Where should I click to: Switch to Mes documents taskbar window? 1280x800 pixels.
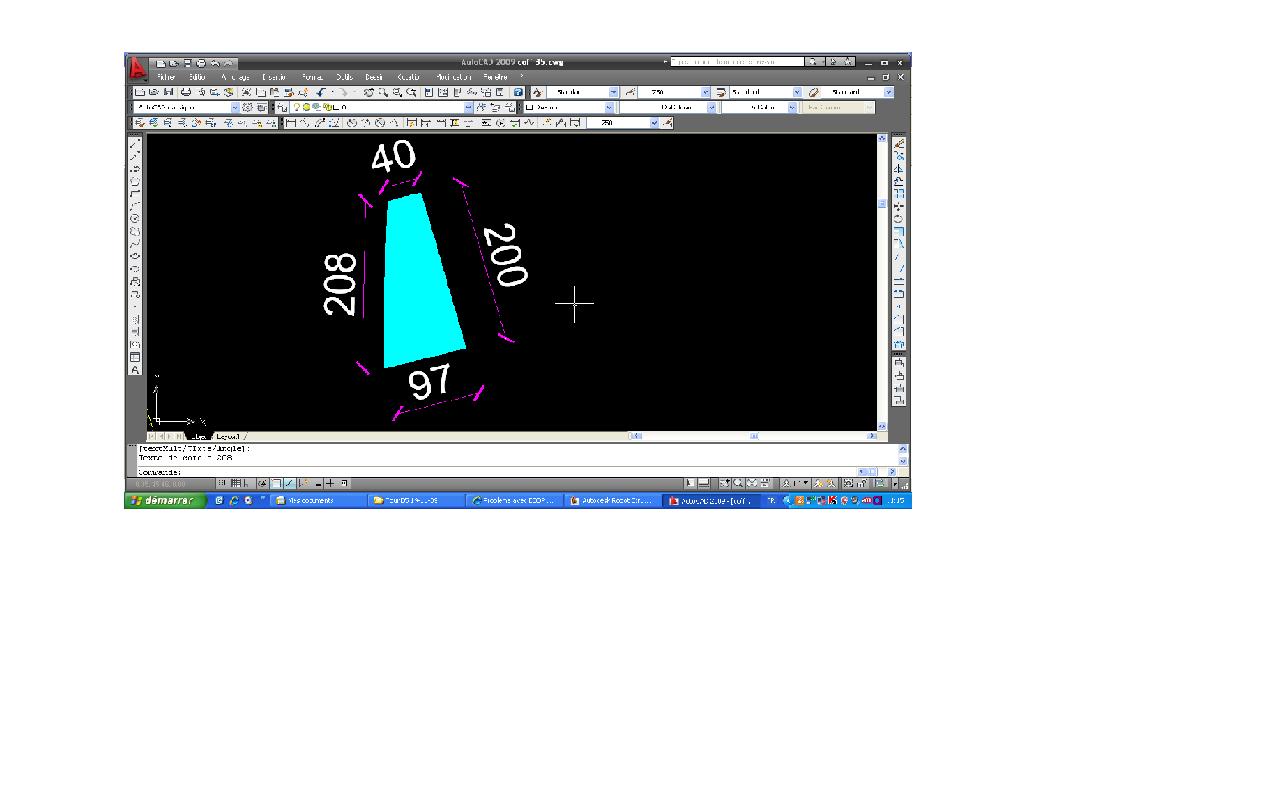click(319, 500)
